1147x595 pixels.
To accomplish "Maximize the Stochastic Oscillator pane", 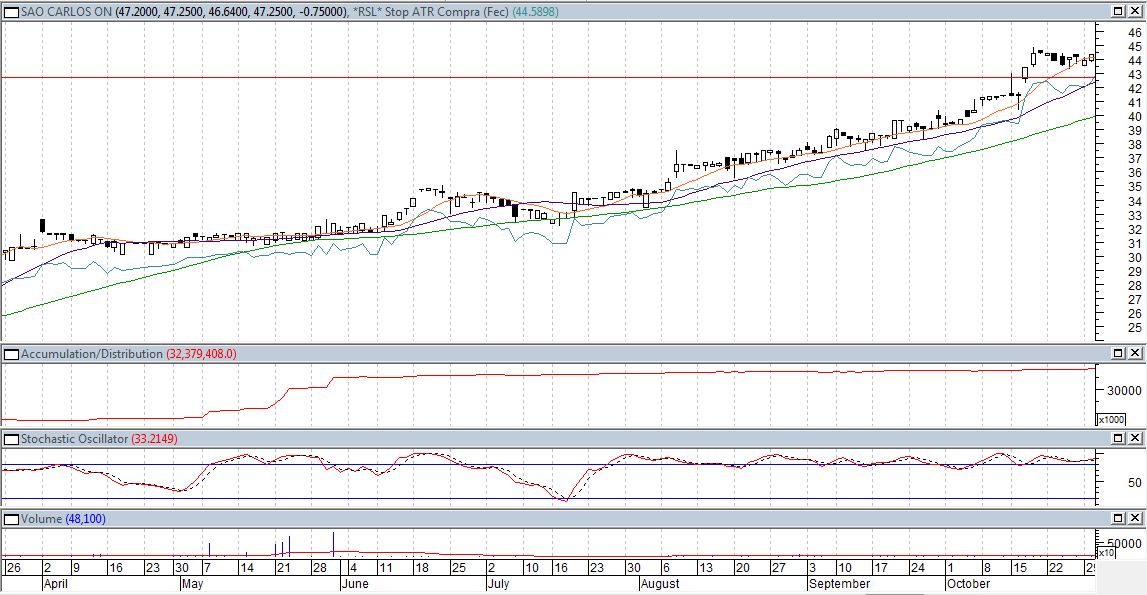I will (x=1120, y=438).
